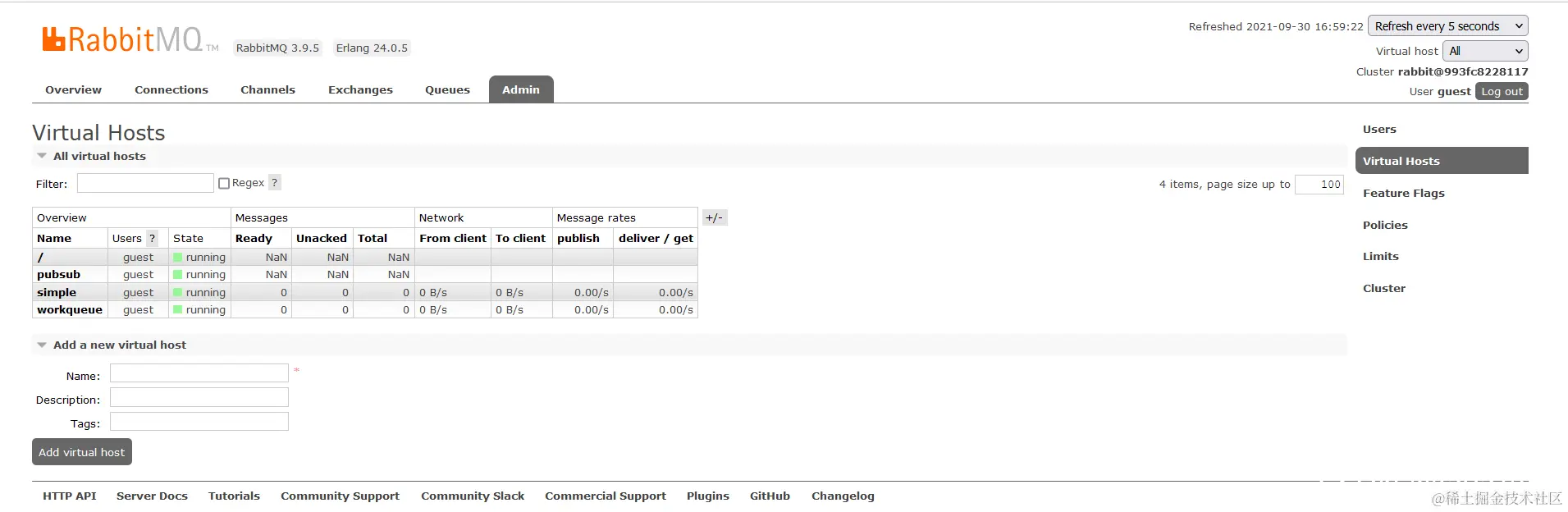Open the Changelog footer link
This screenshot has width=1568, height=512.
click(x=843, y=496)
